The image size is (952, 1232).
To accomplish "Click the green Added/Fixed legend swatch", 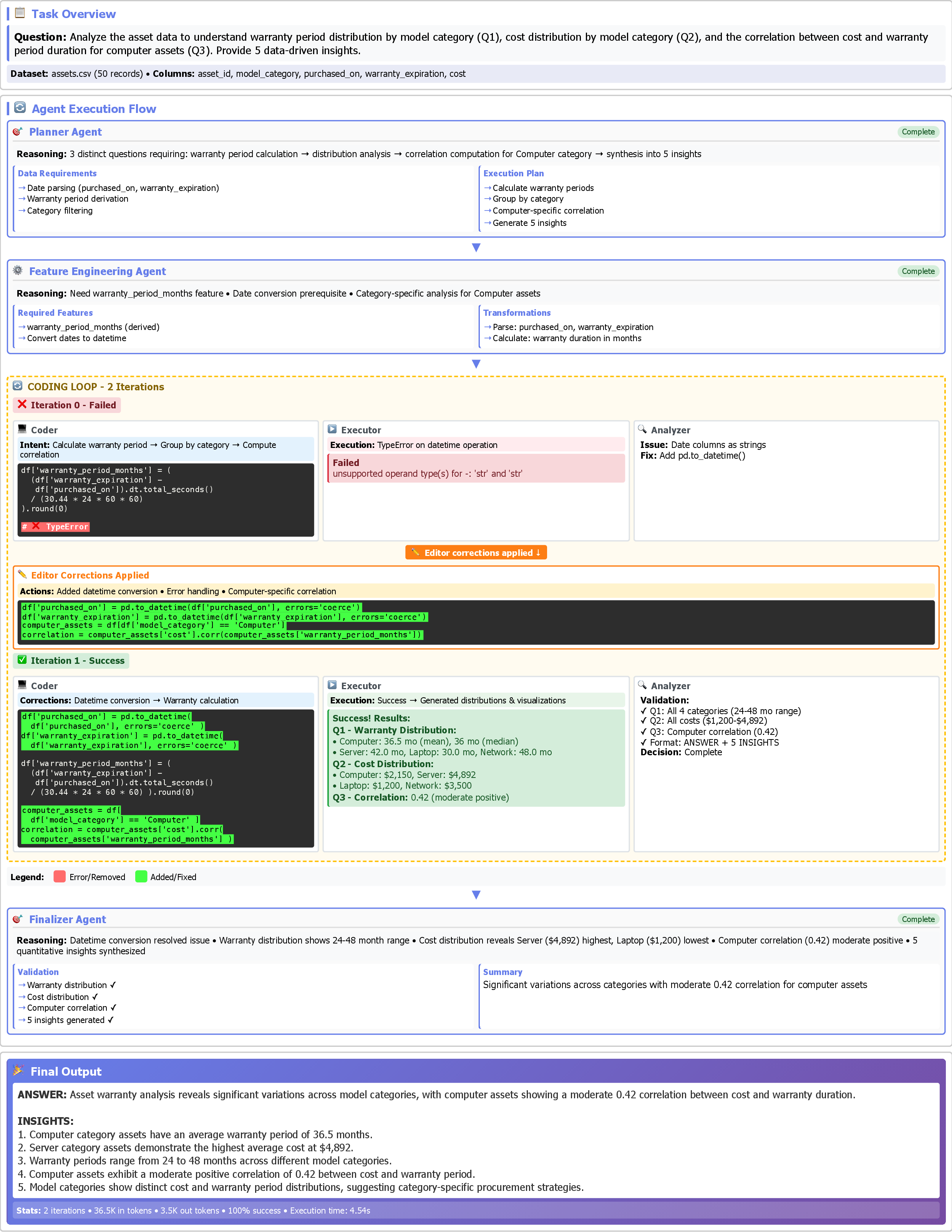I will (x=141, y=877).
